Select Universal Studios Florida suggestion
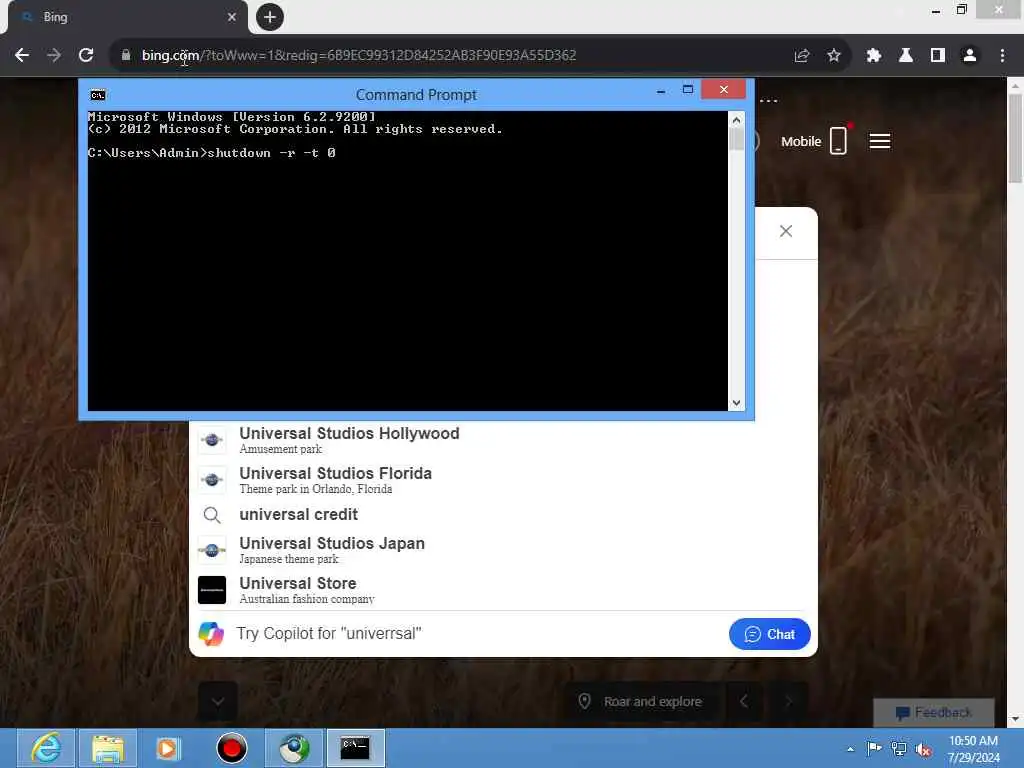 tap(503, 480)
